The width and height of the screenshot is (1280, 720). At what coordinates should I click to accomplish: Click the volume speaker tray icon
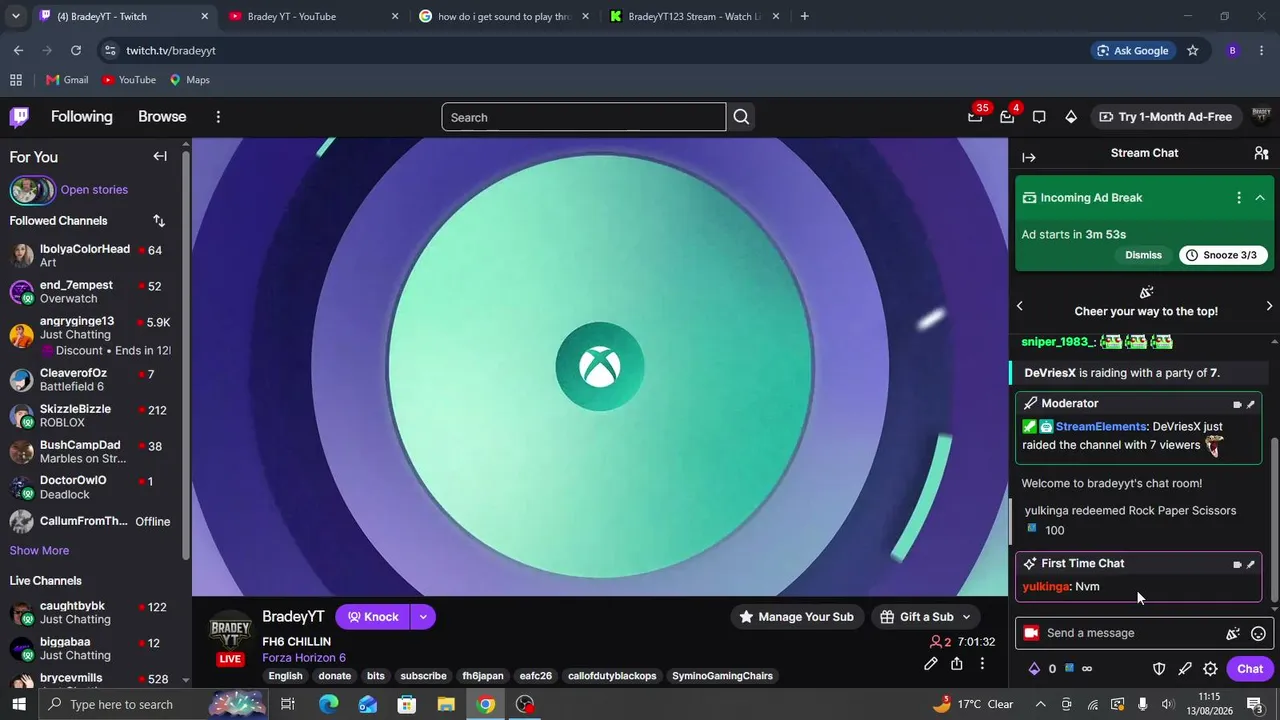click(1167, 704)
